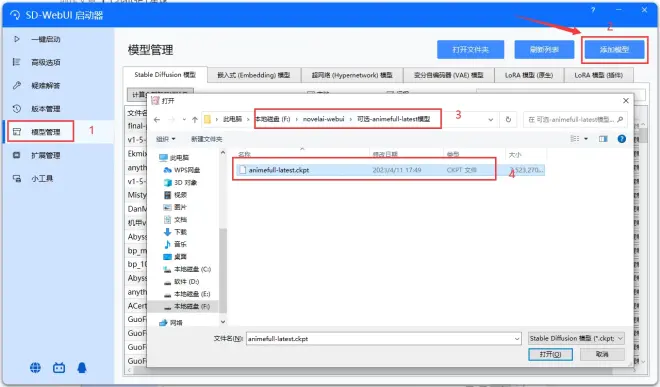This screenshot has height=387, width=660.
Task: Open 高级选项 in the sidebar
Action: 45,62
